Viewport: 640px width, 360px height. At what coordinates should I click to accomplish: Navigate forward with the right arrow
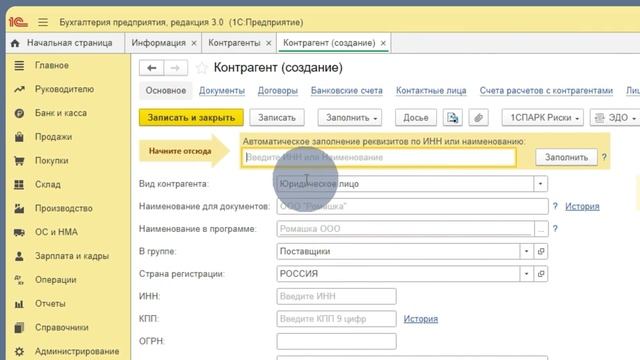tap(176, 68)
